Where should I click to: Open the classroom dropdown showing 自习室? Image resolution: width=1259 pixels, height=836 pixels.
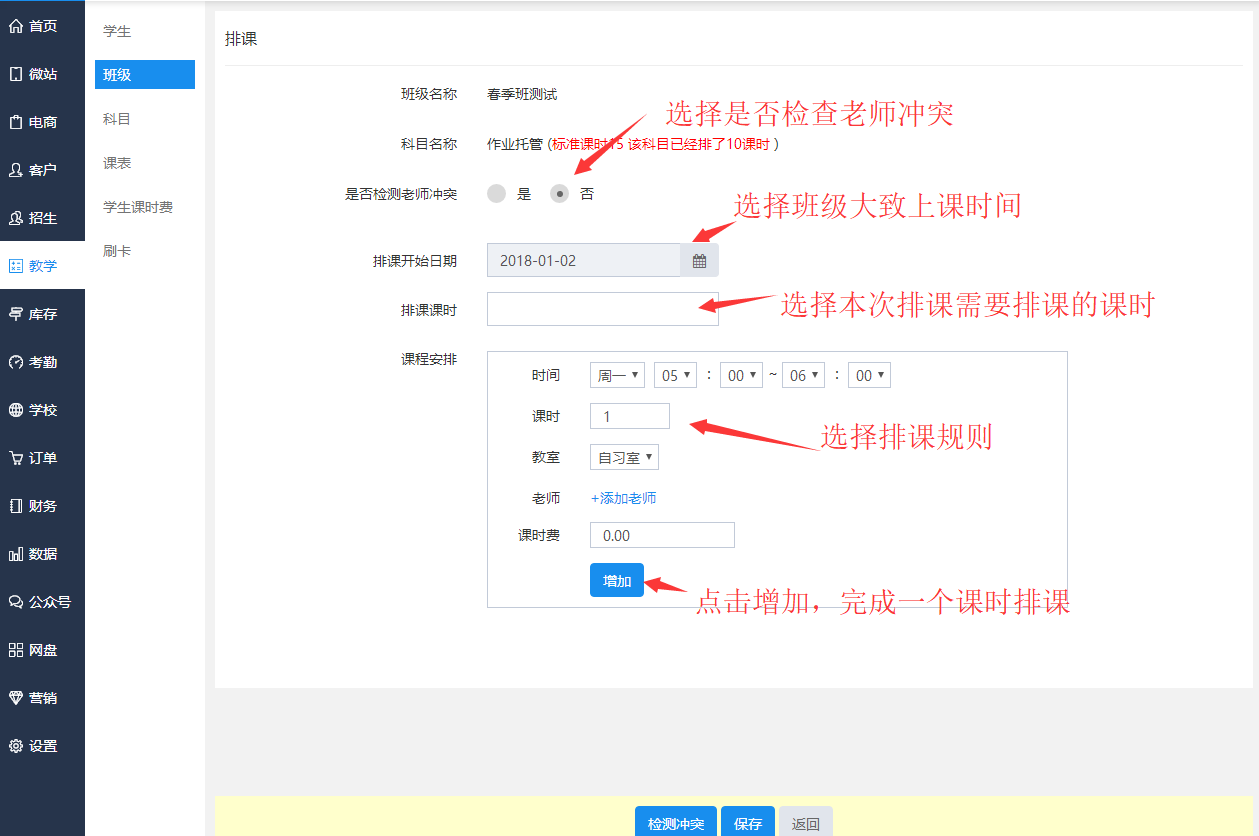coord(623,456)
